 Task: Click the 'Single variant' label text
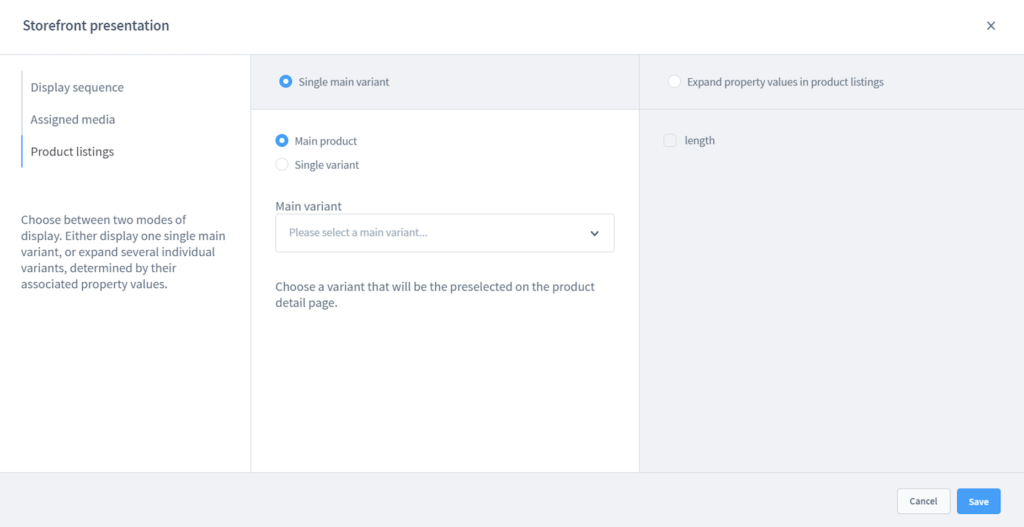(x=327, y=165)
